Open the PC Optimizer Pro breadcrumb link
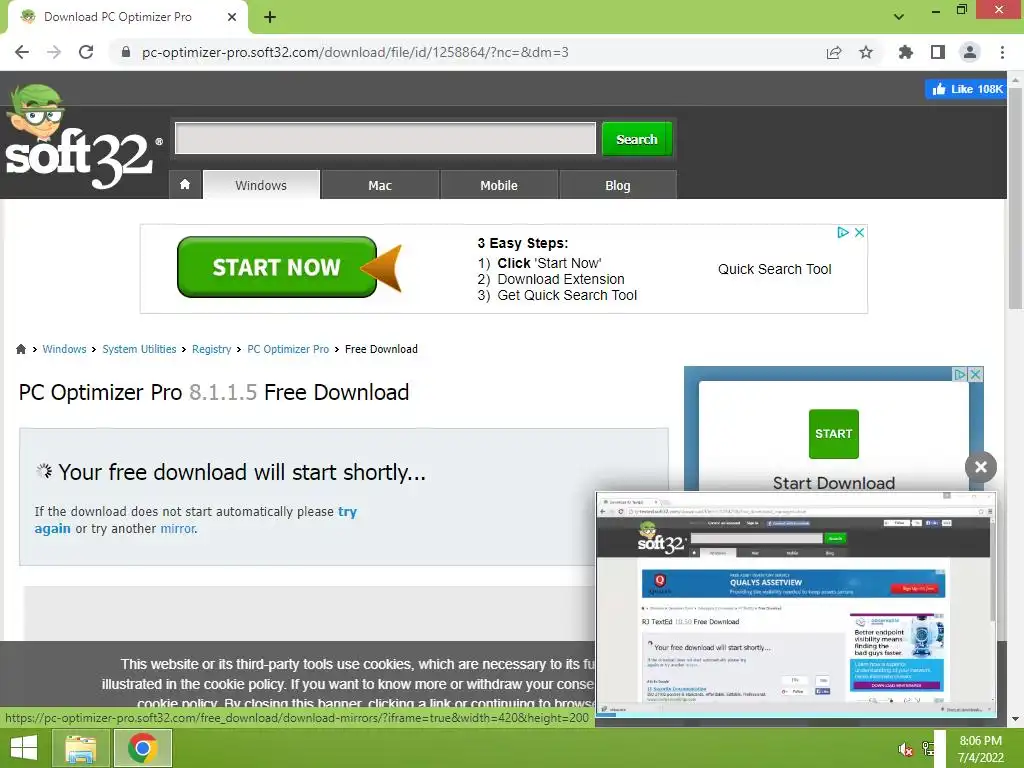Screen dimensions: 1024x768 tap(288, 349)
